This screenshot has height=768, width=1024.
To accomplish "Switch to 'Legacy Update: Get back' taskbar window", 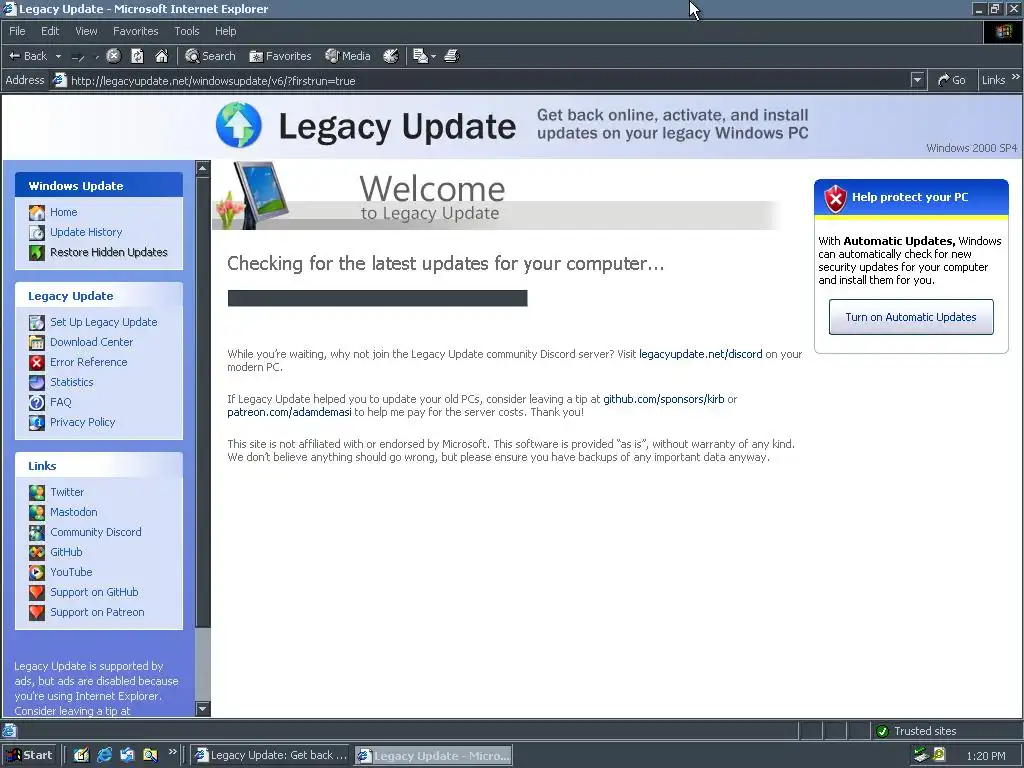I will pyautogui.click(x=271, y=755).
